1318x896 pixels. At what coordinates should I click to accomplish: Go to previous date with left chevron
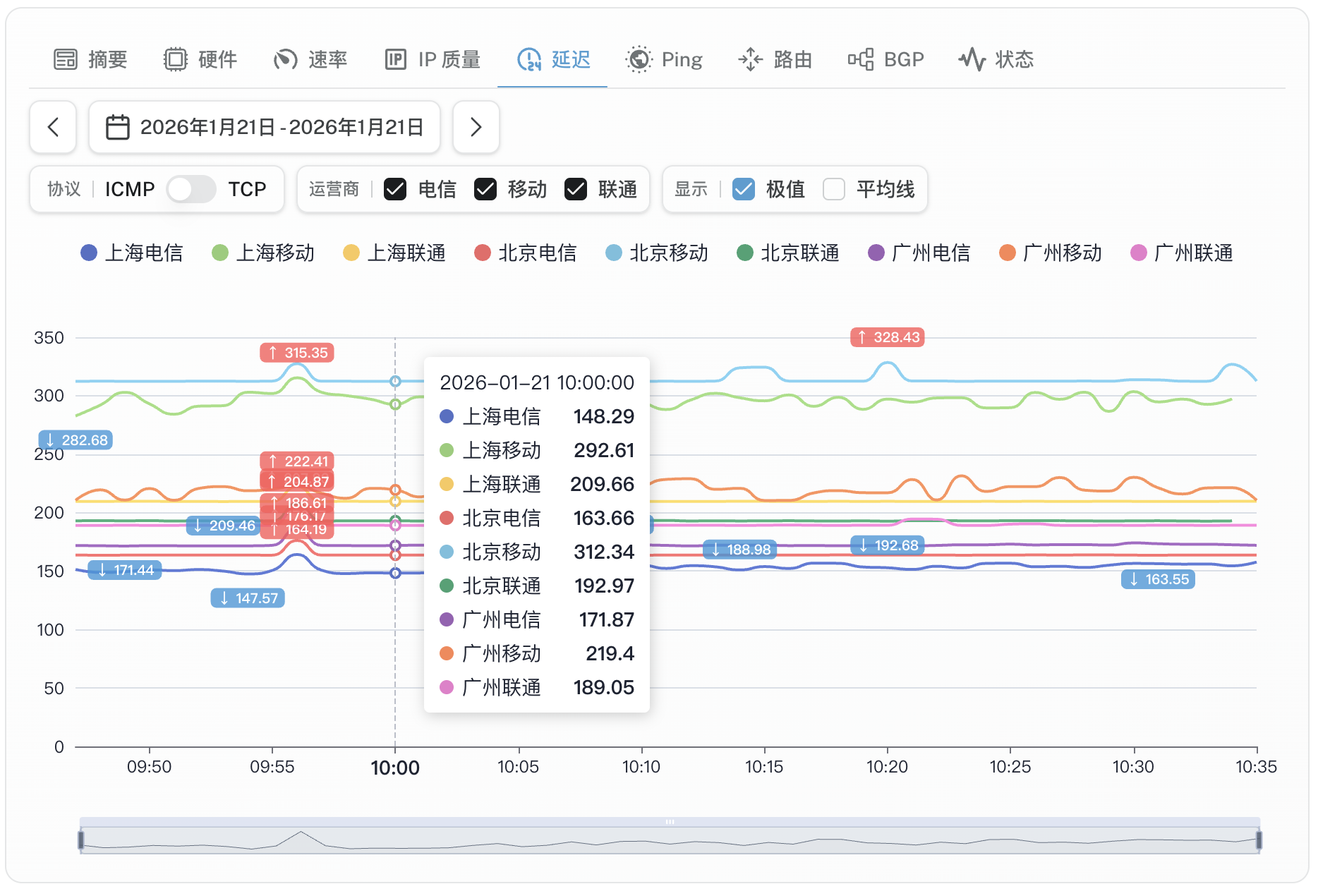53,127
